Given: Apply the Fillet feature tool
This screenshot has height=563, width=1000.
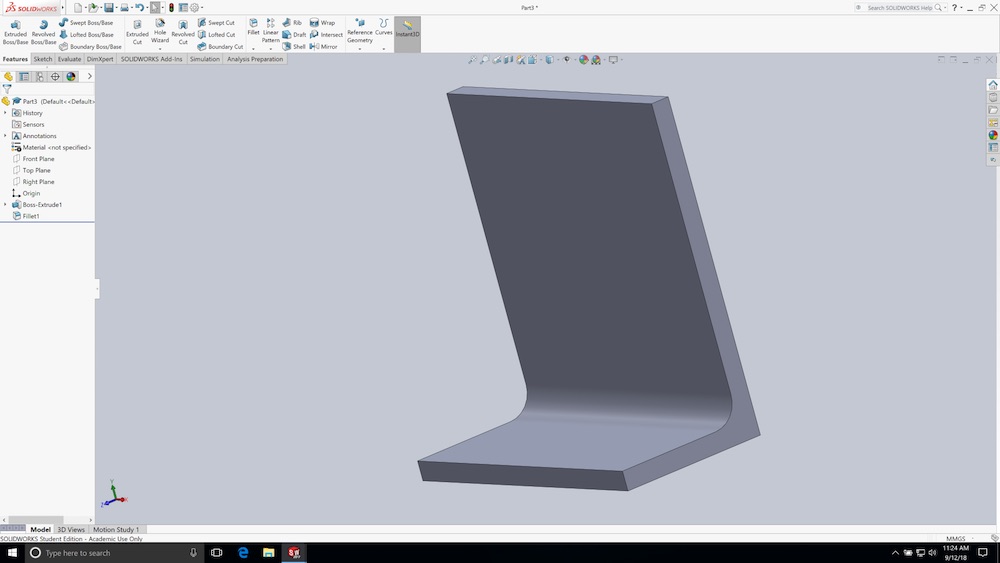Looking at the screenshot, I should click(x=253, y=28).
